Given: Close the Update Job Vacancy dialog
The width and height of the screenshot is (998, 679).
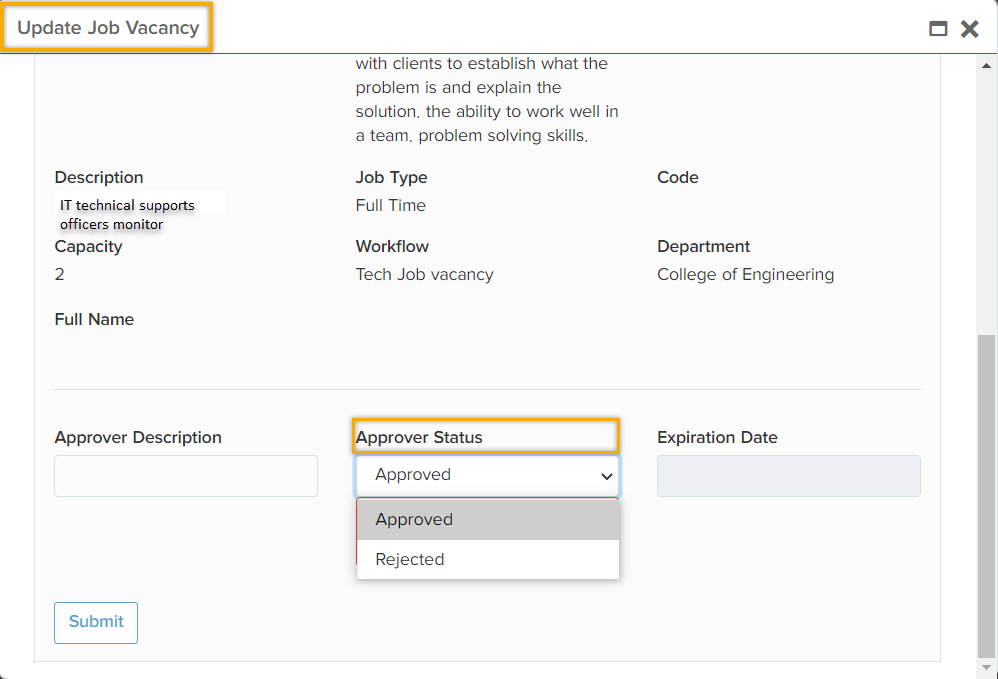Looking at the screenshot, I should click(x=969, y=29).
